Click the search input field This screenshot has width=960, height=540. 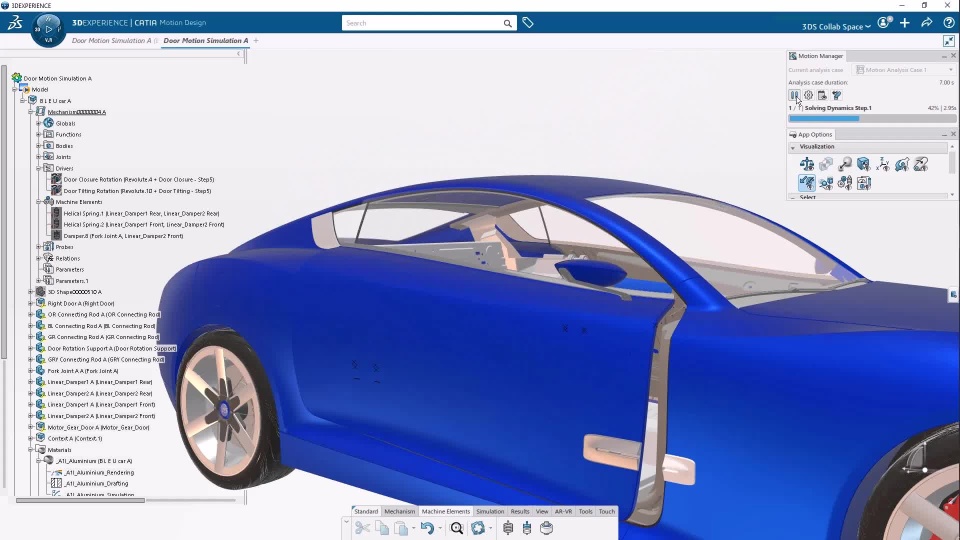pos(422,23)
